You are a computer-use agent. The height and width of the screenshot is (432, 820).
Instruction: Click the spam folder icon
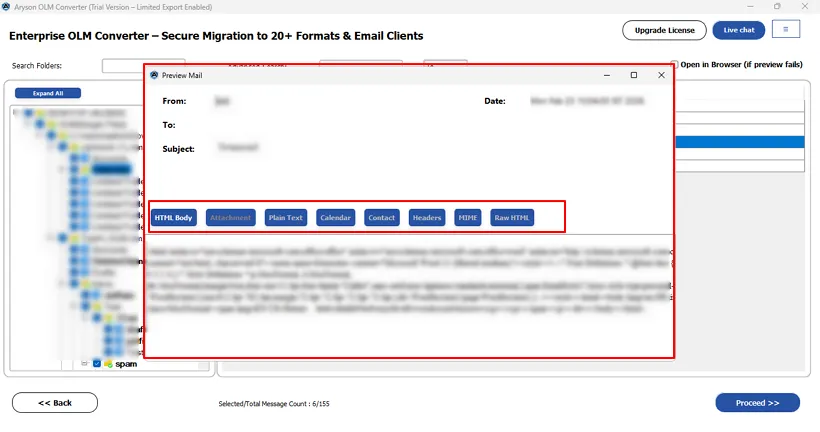pyautogui.click(x=108, y=364)
